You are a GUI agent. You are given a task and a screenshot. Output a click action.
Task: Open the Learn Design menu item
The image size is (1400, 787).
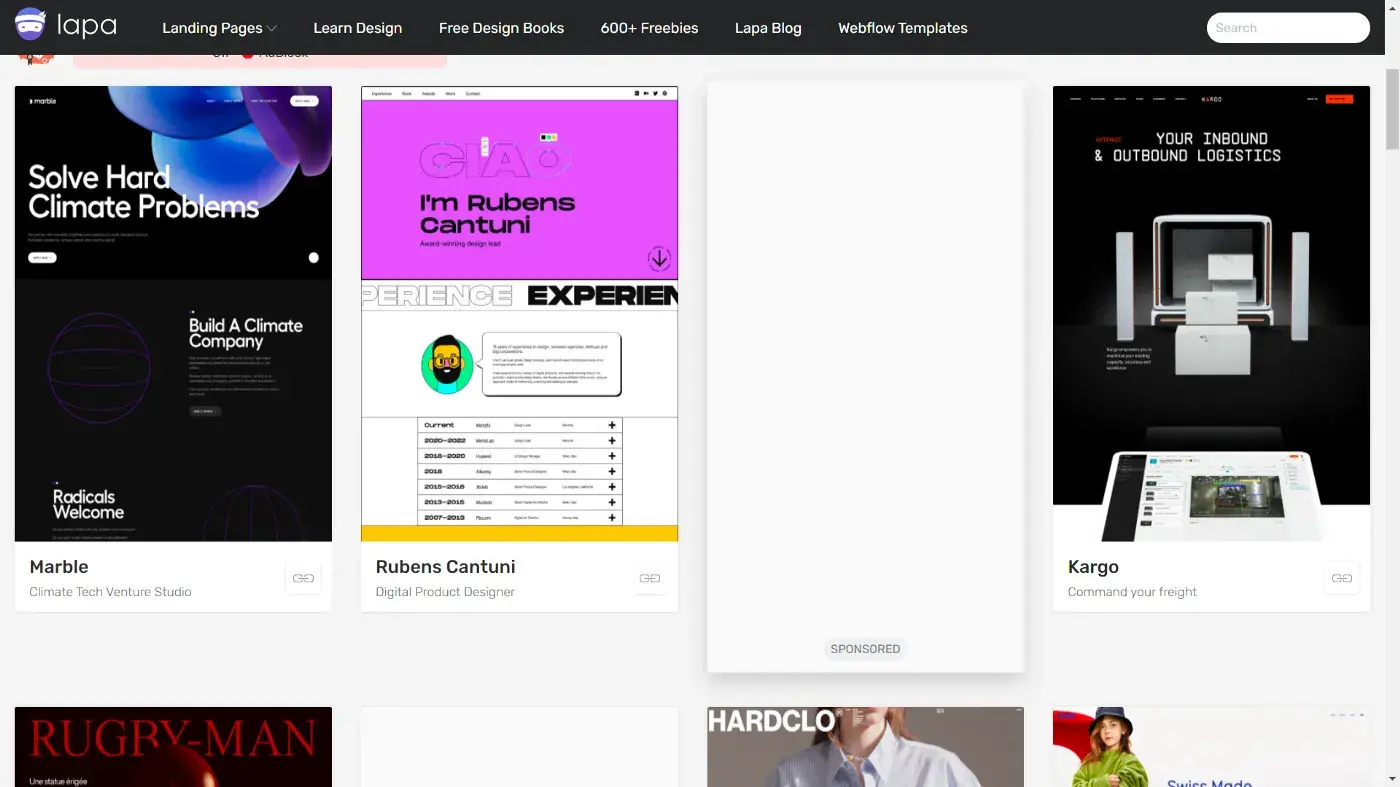pyautogui.click(x=357, y=28)
